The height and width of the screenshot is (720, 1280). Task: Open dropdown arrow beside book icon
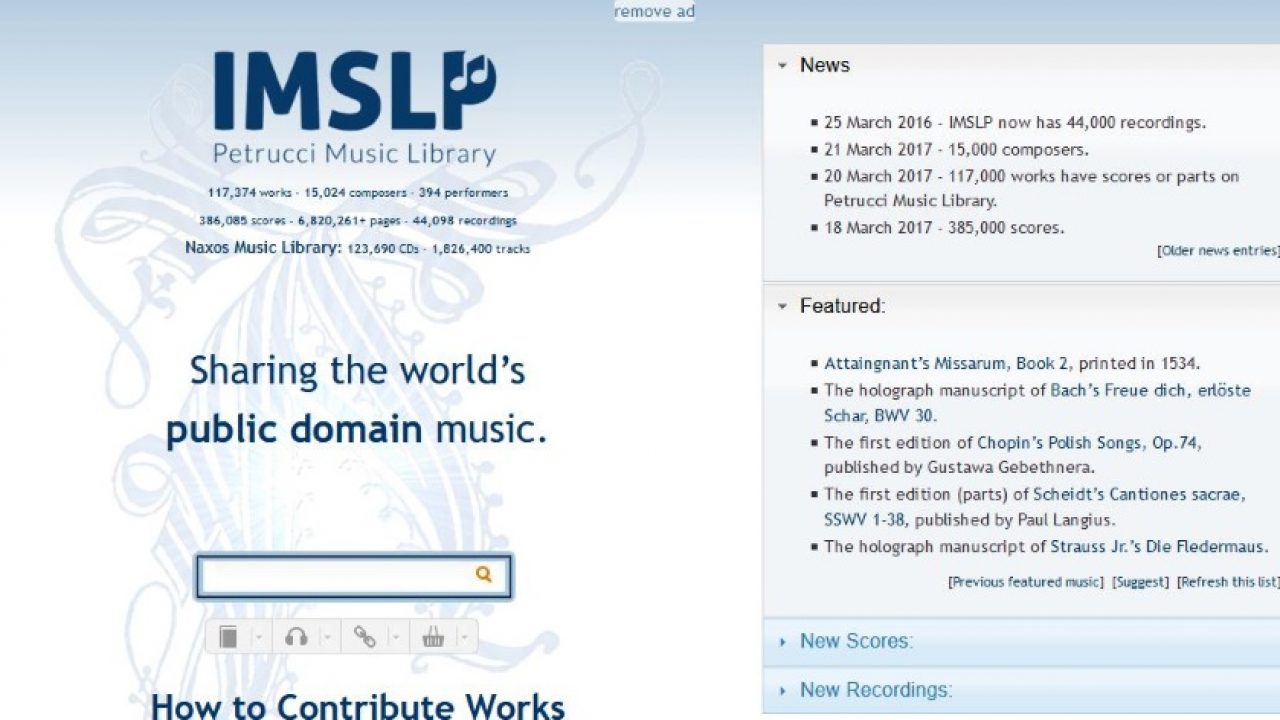(x=258, y=637)
